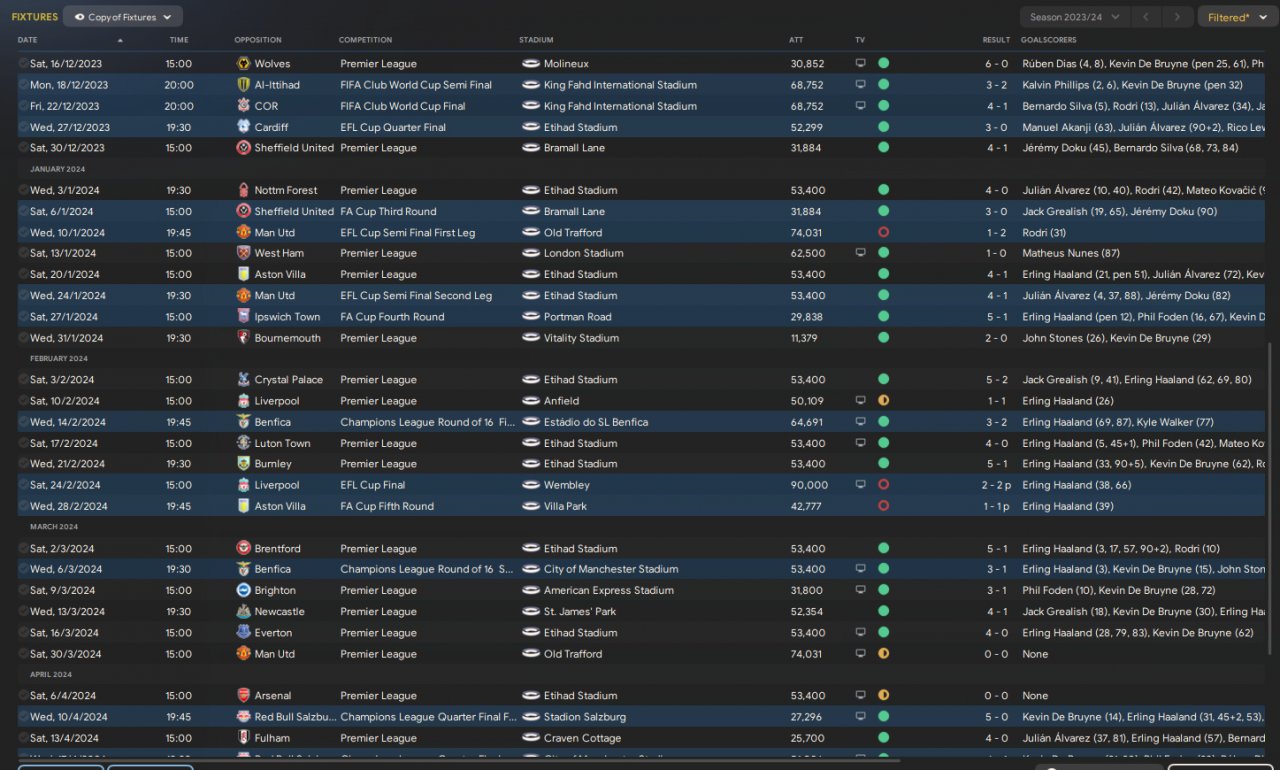
Task: Click the Vitality Stadium name
Action: click(581, 338)
